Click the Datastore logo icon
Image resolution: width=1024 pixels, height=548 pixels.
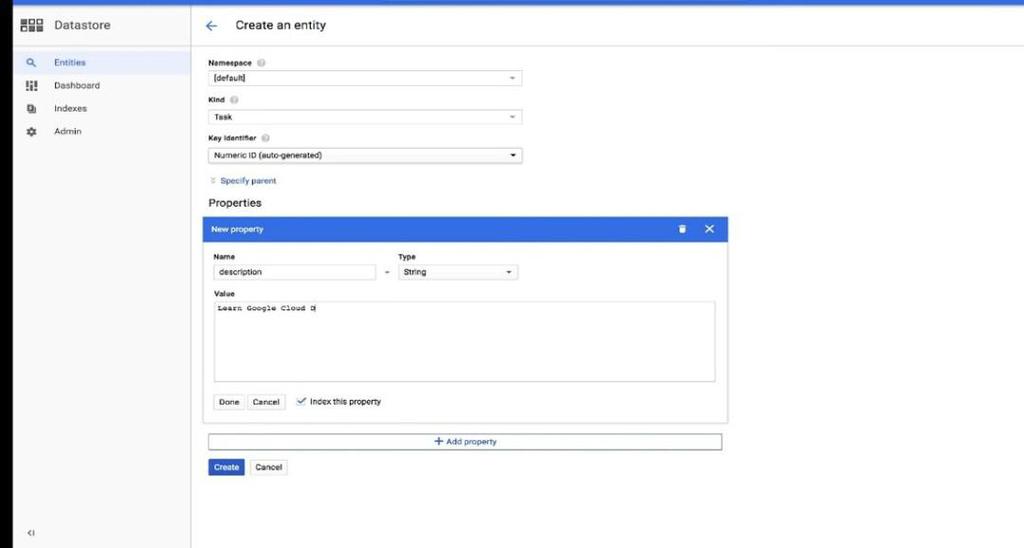31,25
